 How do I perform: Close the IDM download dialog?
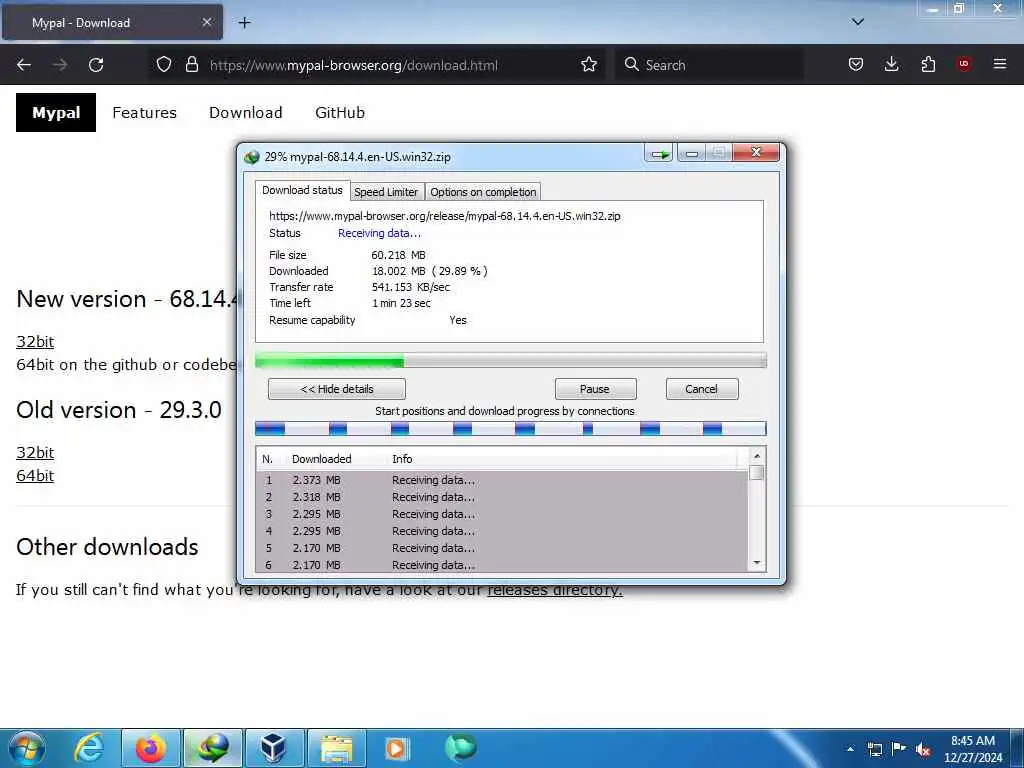(756, 153)
